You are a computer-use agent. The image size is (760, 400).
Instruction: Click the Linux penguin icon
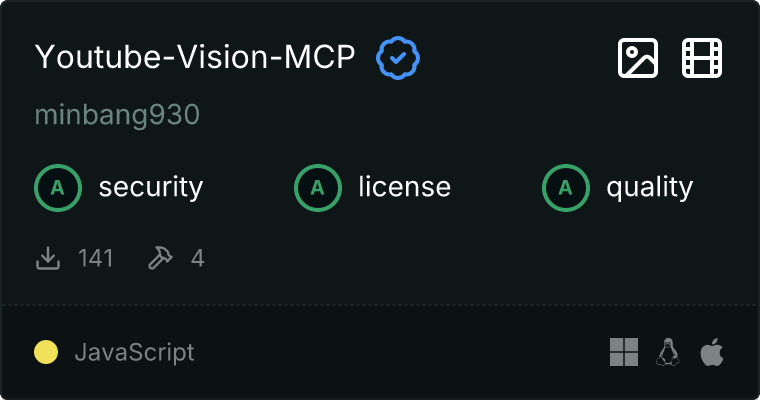668,352
